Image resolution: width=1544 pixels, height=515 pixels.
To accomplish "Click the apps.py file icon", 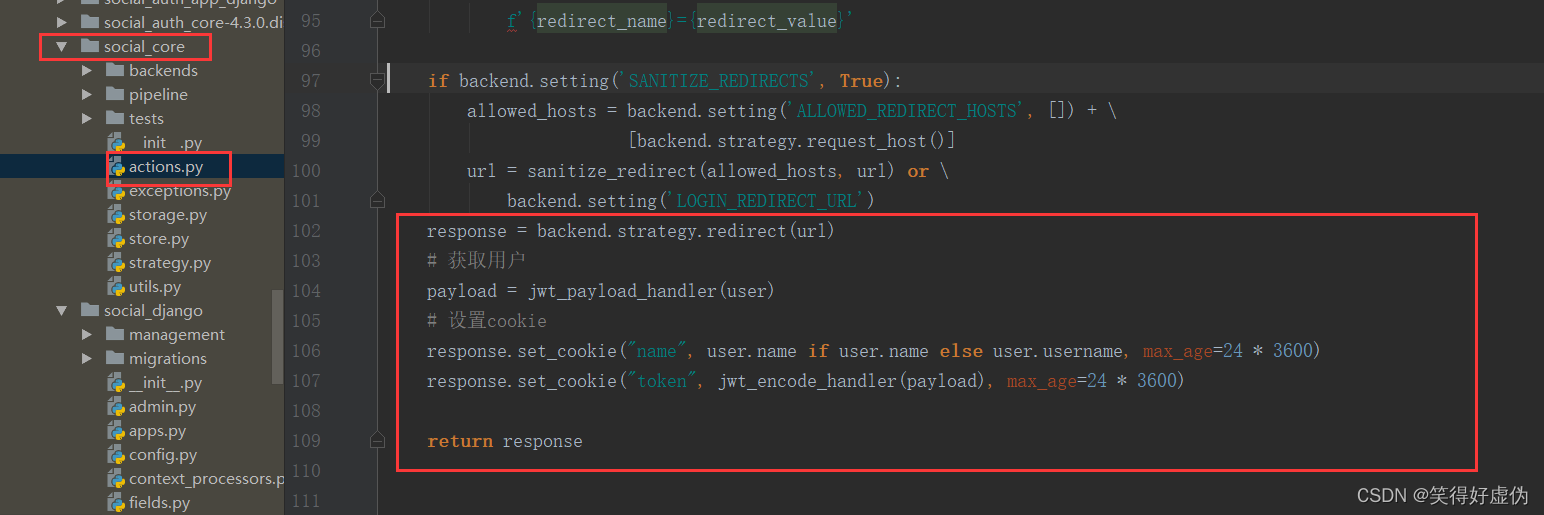I will click(x=115, y=431).
